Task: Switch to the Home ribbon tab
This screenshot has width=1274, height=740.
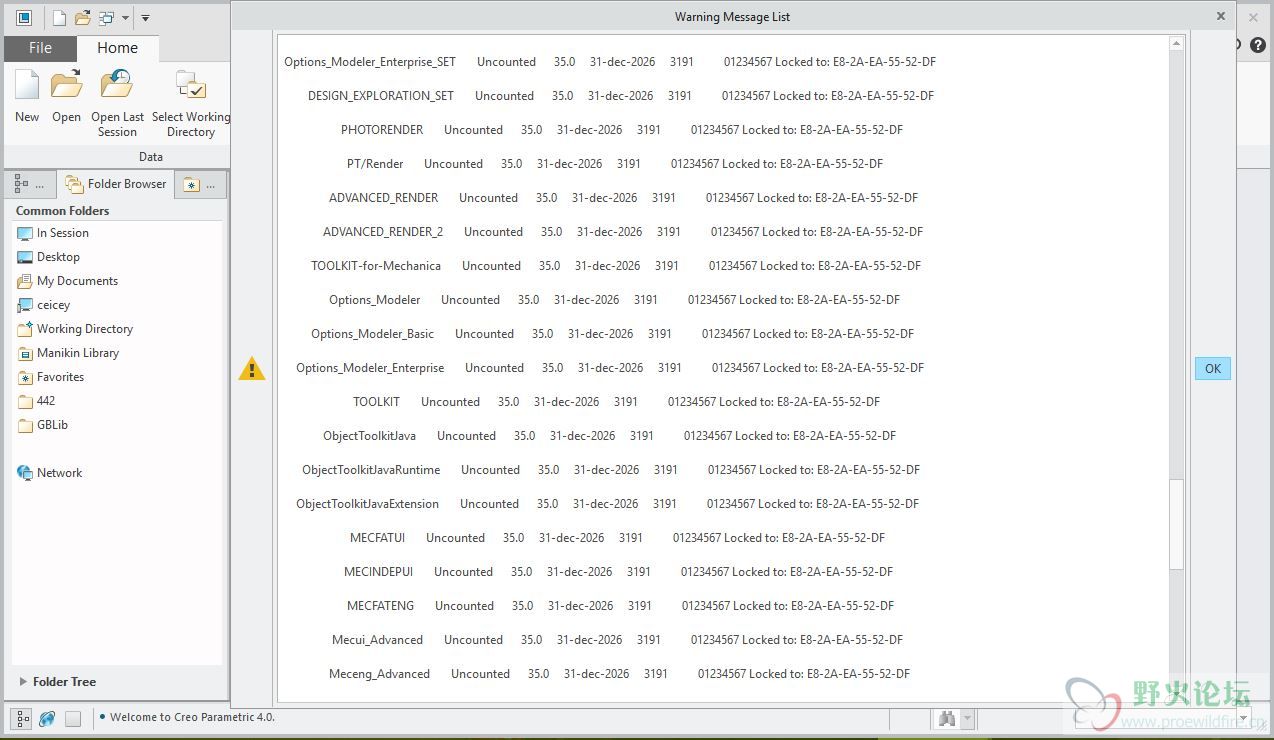Action: click(x=117, y=47)
